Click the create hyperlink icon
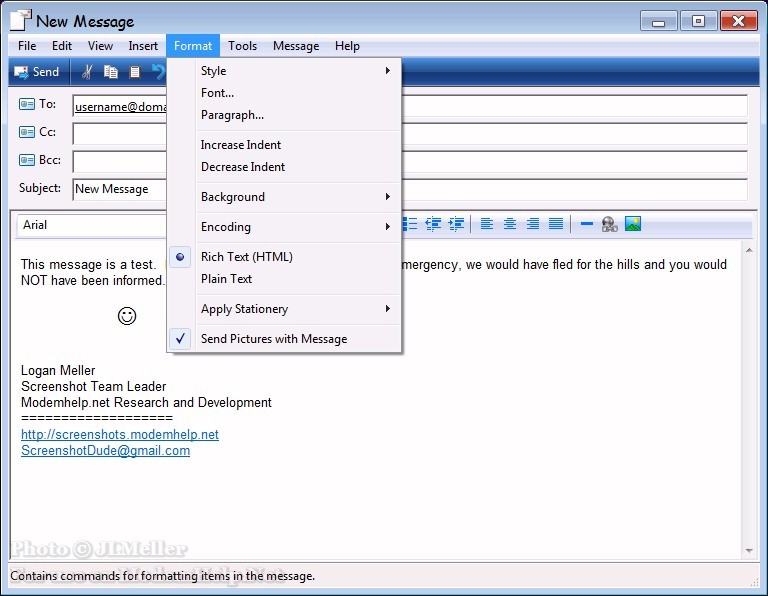Screen dimensions: 768x596 click(x=609, y=224)
